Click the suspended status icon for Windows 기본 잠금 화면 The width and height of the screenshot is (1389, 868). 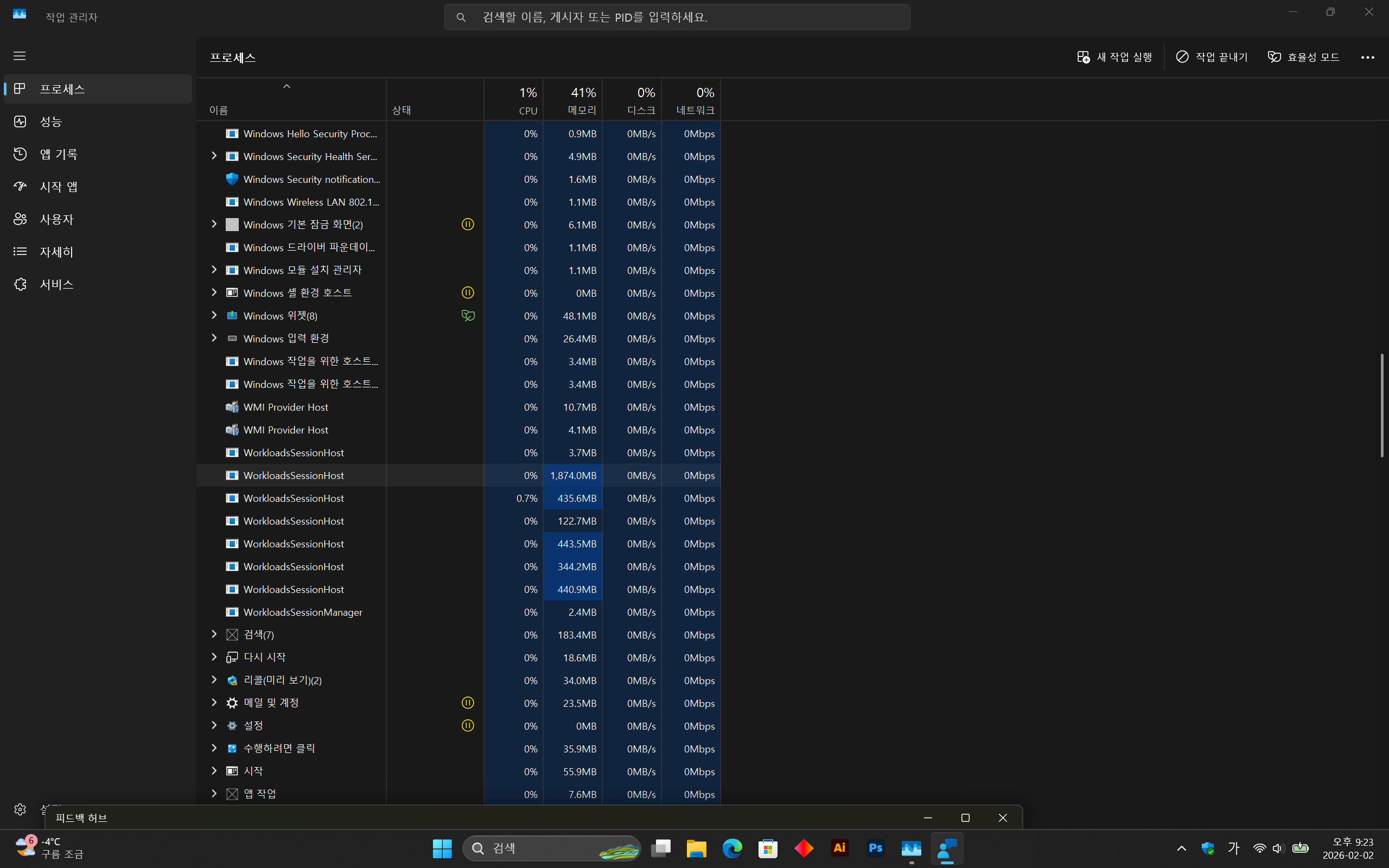tap(468, 225)
